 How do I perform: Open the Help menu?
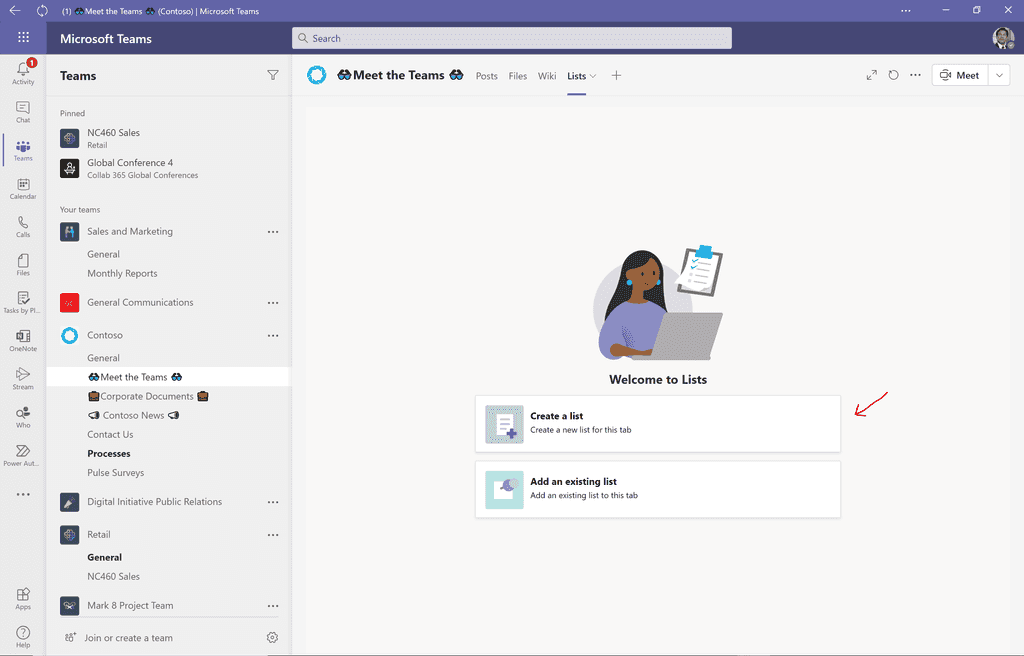(x=23, y=636)
